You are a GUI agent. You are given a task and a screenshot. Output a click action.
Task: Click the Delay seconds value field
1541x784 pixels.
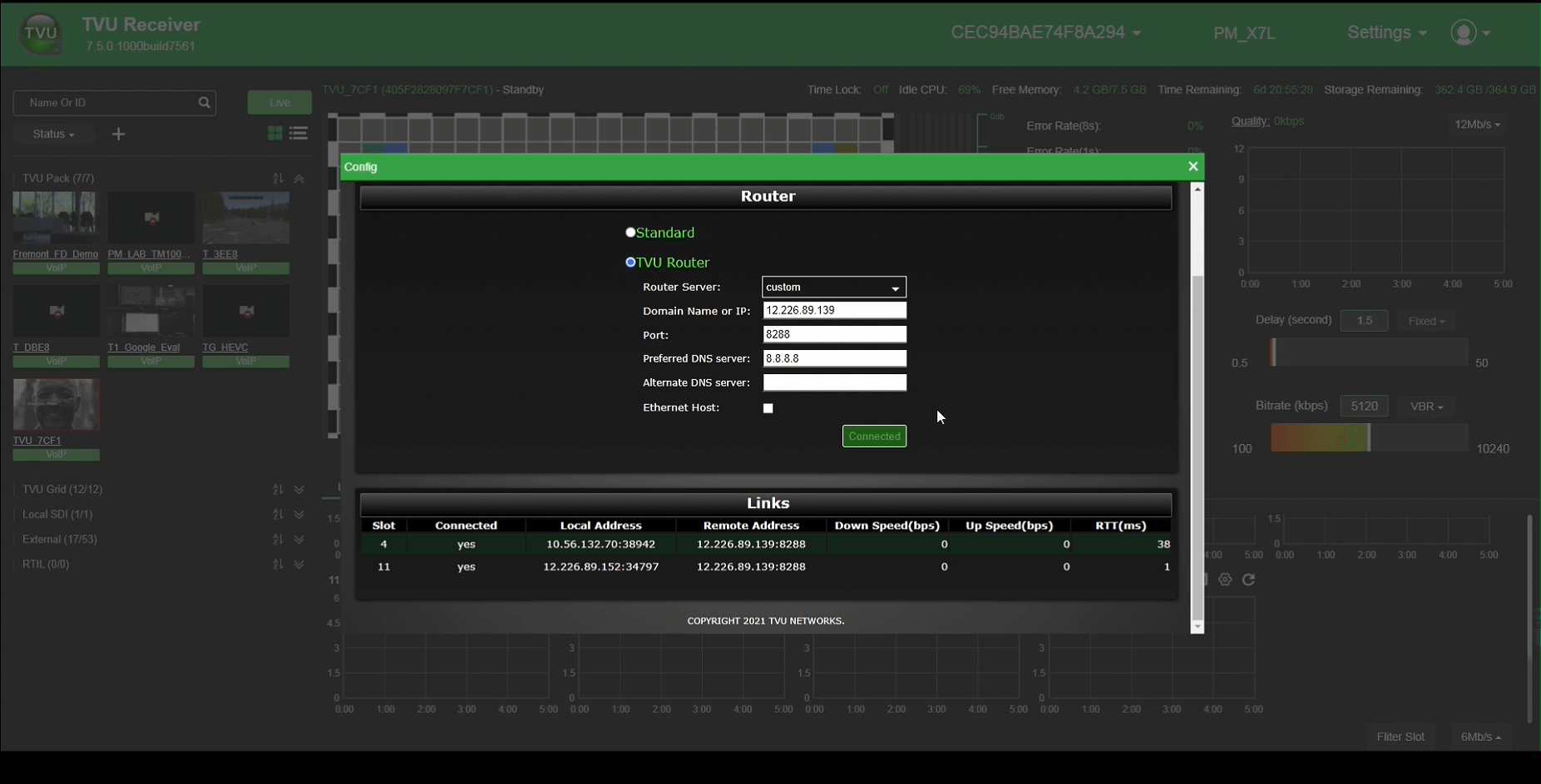pyautogui.click(x=1364, y=321)
